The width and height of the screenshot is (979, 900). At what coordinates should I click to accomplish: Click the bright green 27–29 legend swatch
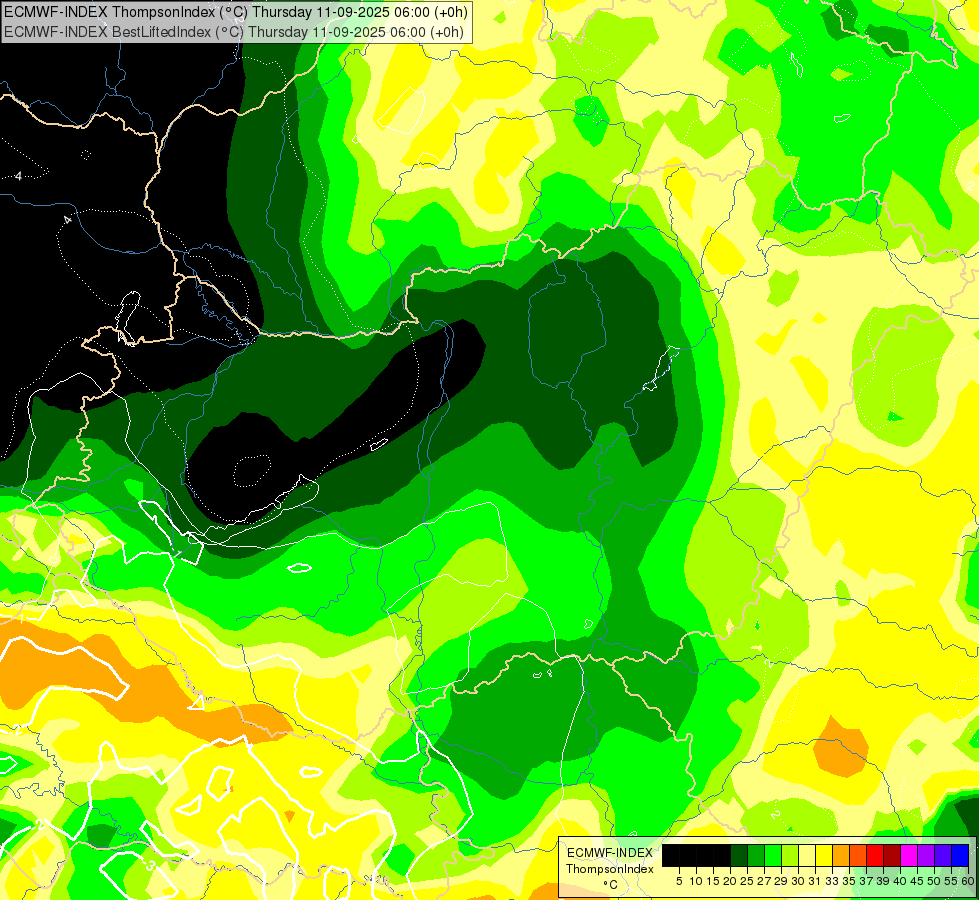click(x=773, y=855)
